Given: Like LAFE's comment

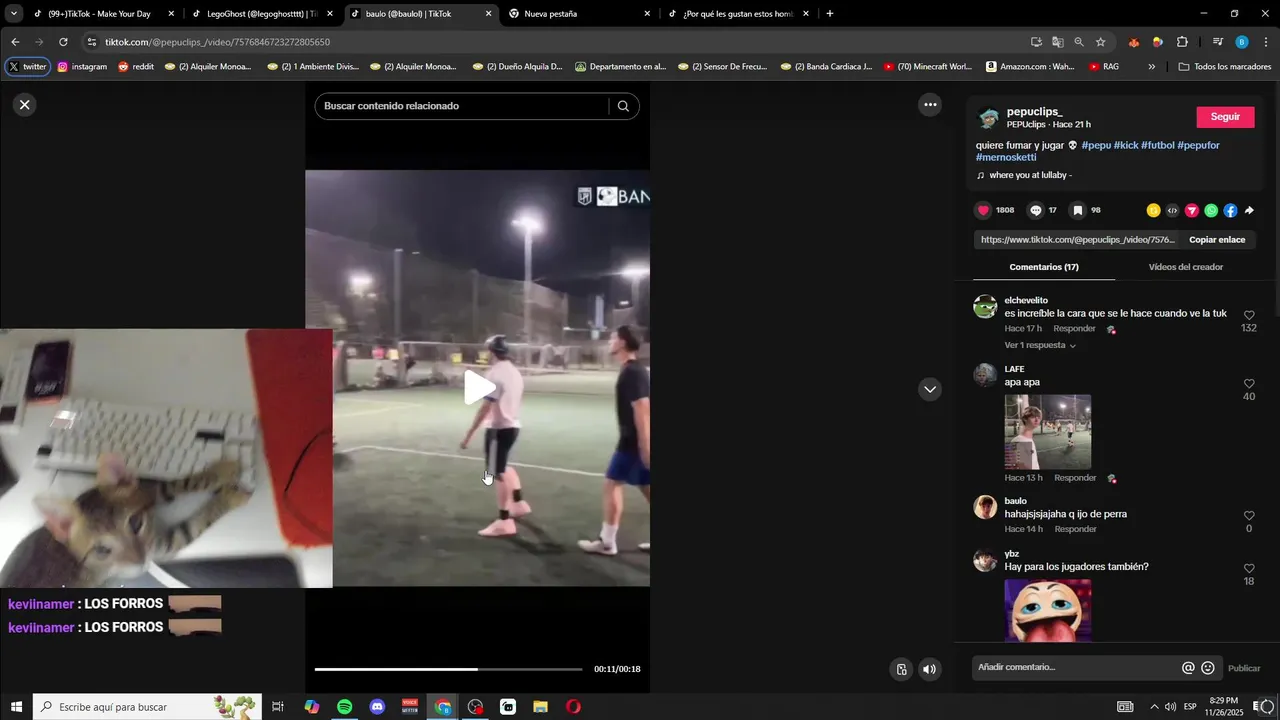Looking at the screenshot, I should click(x=1249, y=384).
